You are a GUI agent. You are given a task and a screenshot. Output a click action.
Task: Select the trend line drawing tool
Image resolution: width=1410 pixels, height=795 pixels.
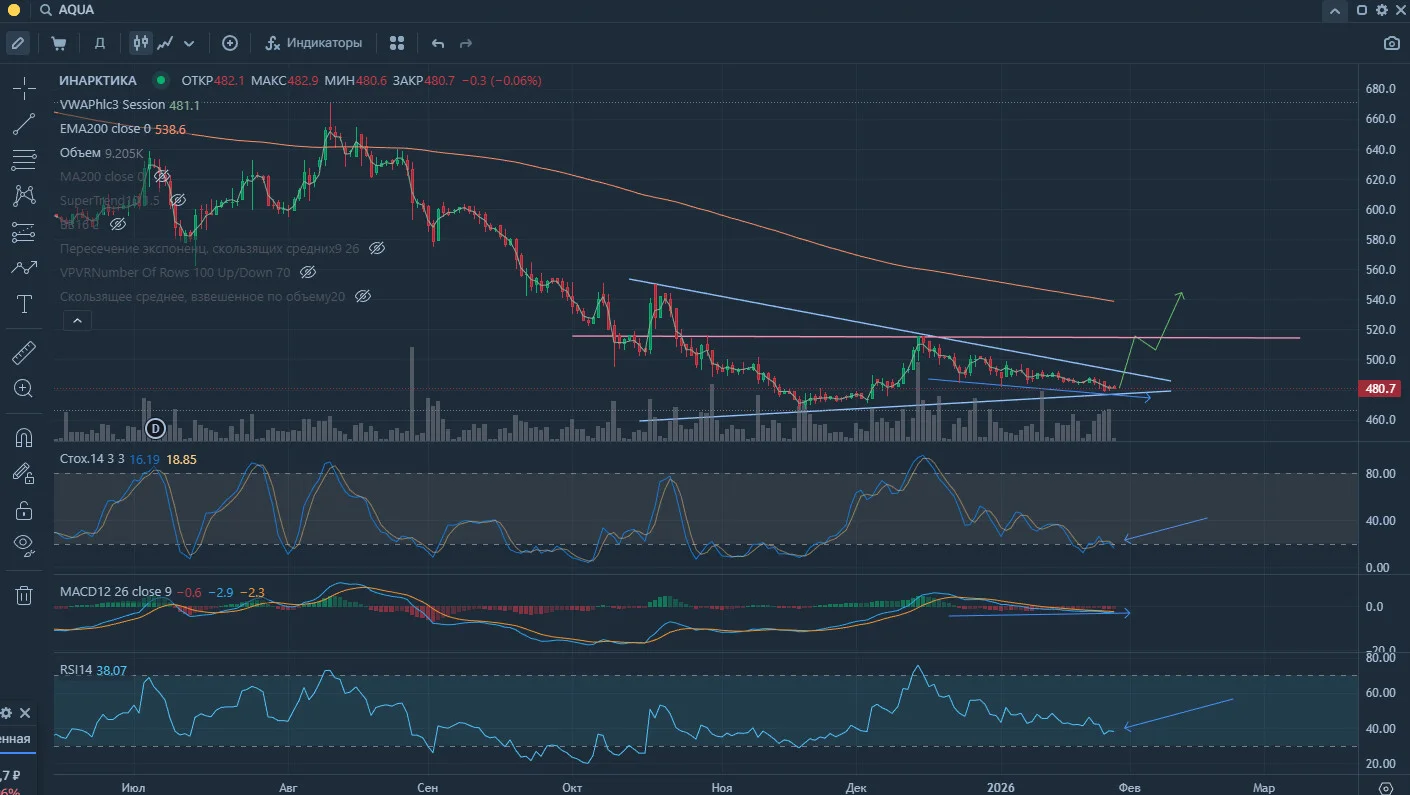tap(24, 125)
